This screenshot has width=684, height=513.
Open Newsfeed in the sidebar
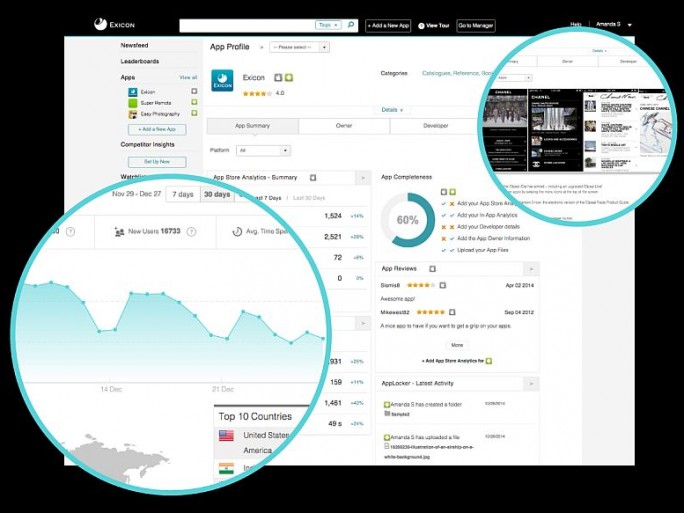click(x=134, y=45)
